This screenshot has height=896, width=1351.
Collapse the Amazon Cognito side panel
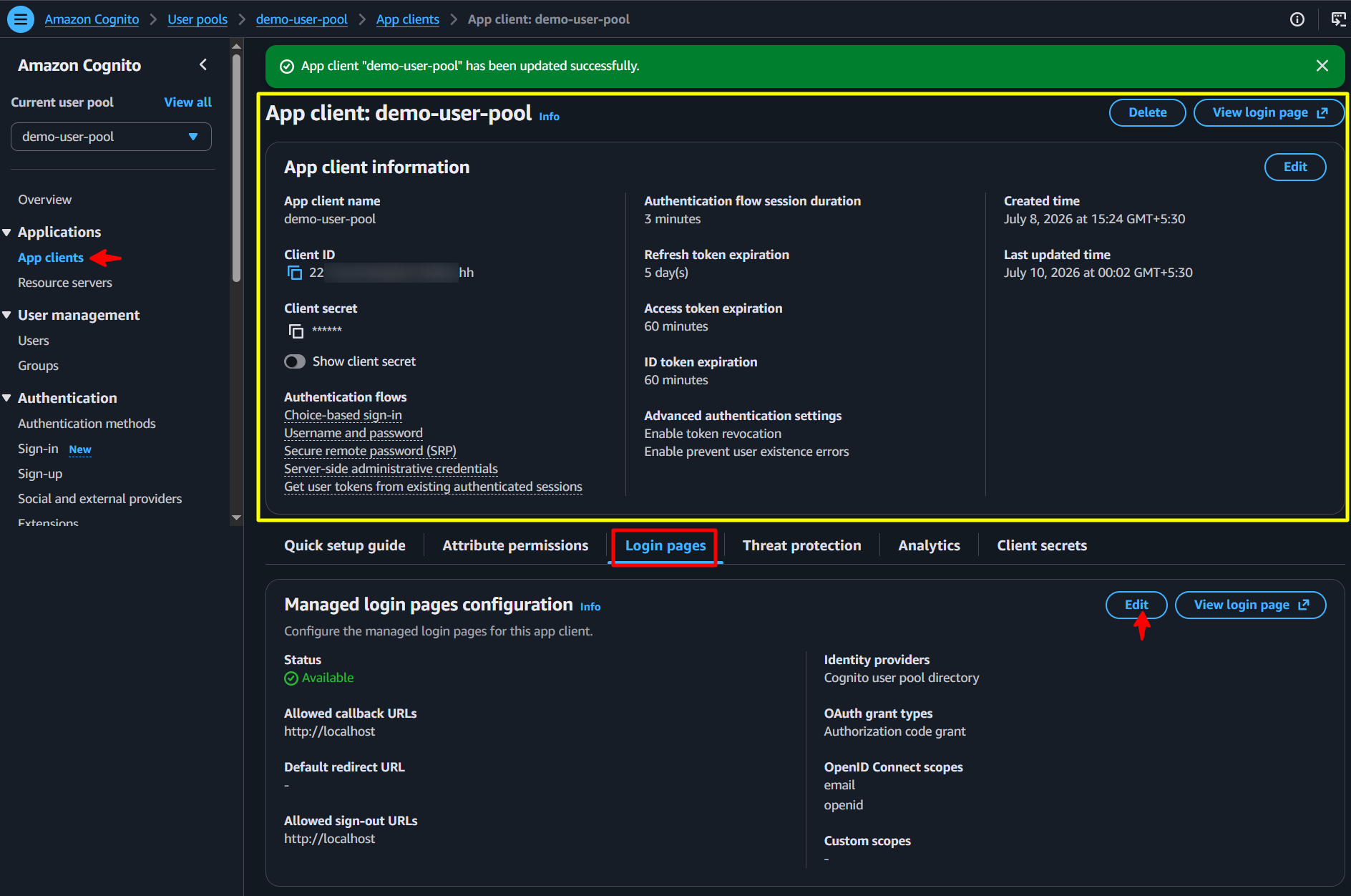pyautogui.click(x=203, y=65)
